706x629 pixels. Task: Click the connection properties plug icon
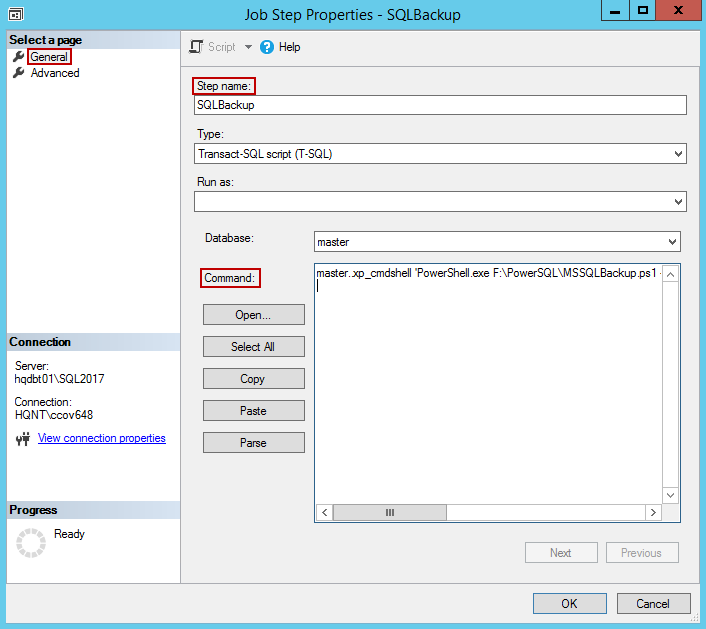(x=23, y=439)
